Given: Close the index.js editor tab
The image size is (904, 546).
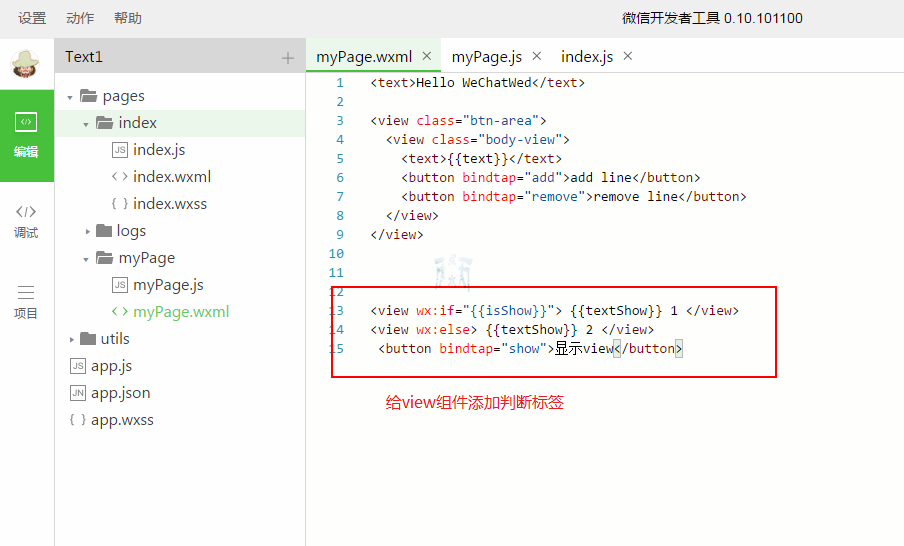Looking at the screenshot, I should 628,56.
